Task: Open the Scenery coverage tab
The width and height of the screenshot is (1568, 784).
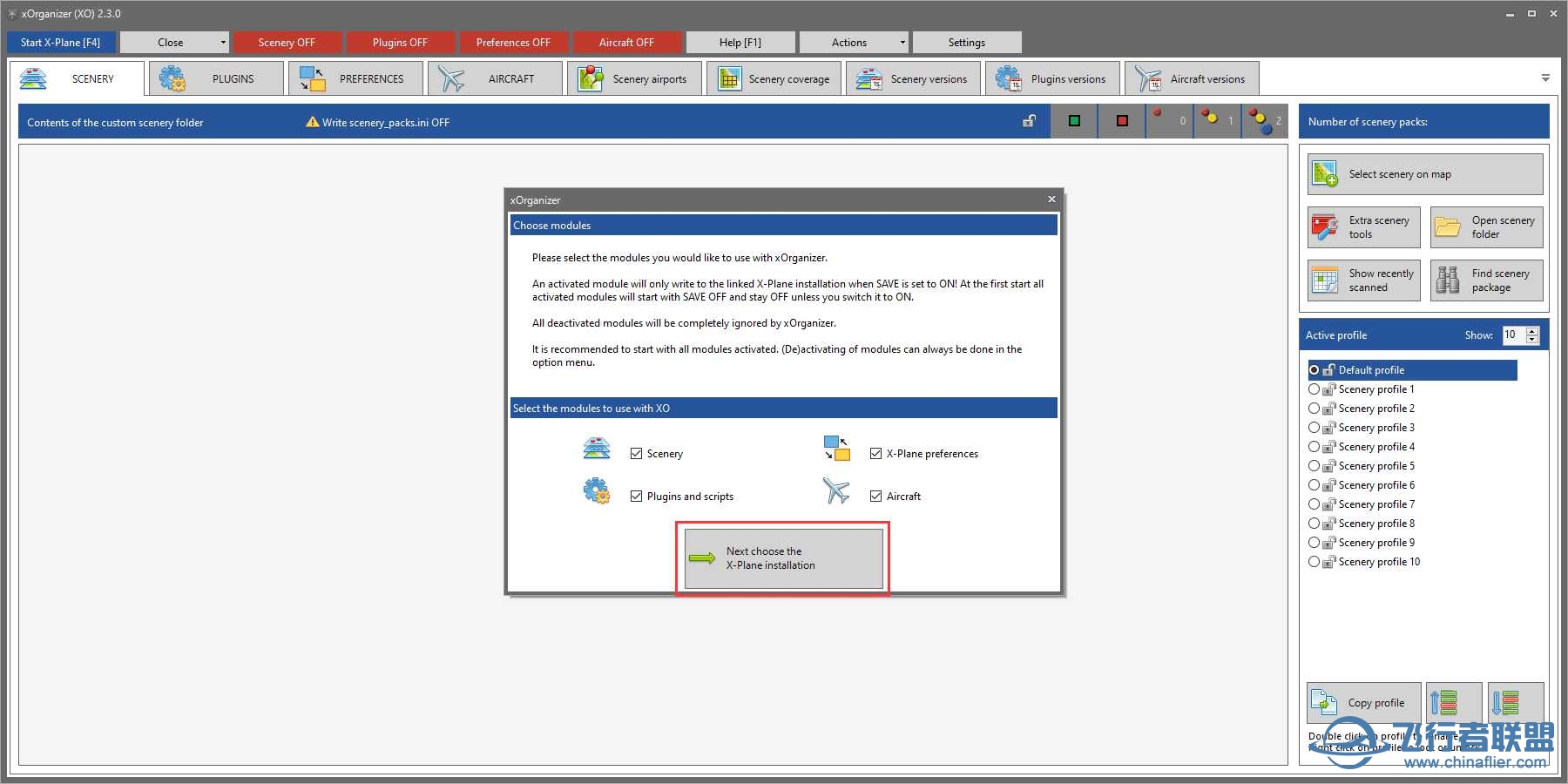Action: point(774,78)
